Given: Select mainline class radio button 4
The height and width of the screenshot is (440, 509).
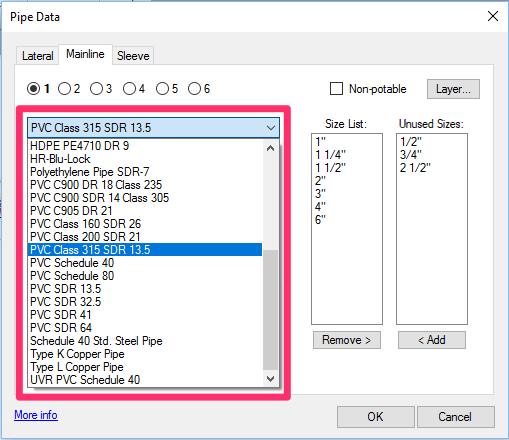Looking at the screenshot, I should tap(129, 89).
